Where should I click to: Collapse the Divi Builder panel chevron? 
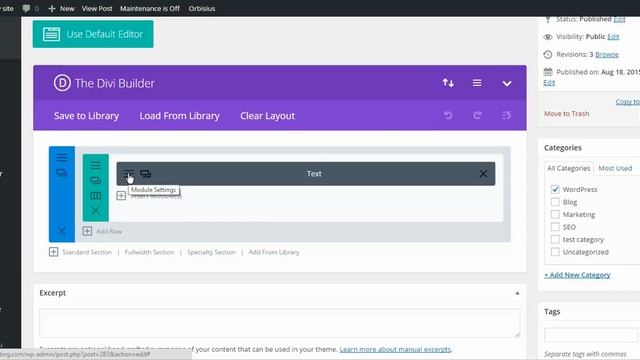click(507, 84)
